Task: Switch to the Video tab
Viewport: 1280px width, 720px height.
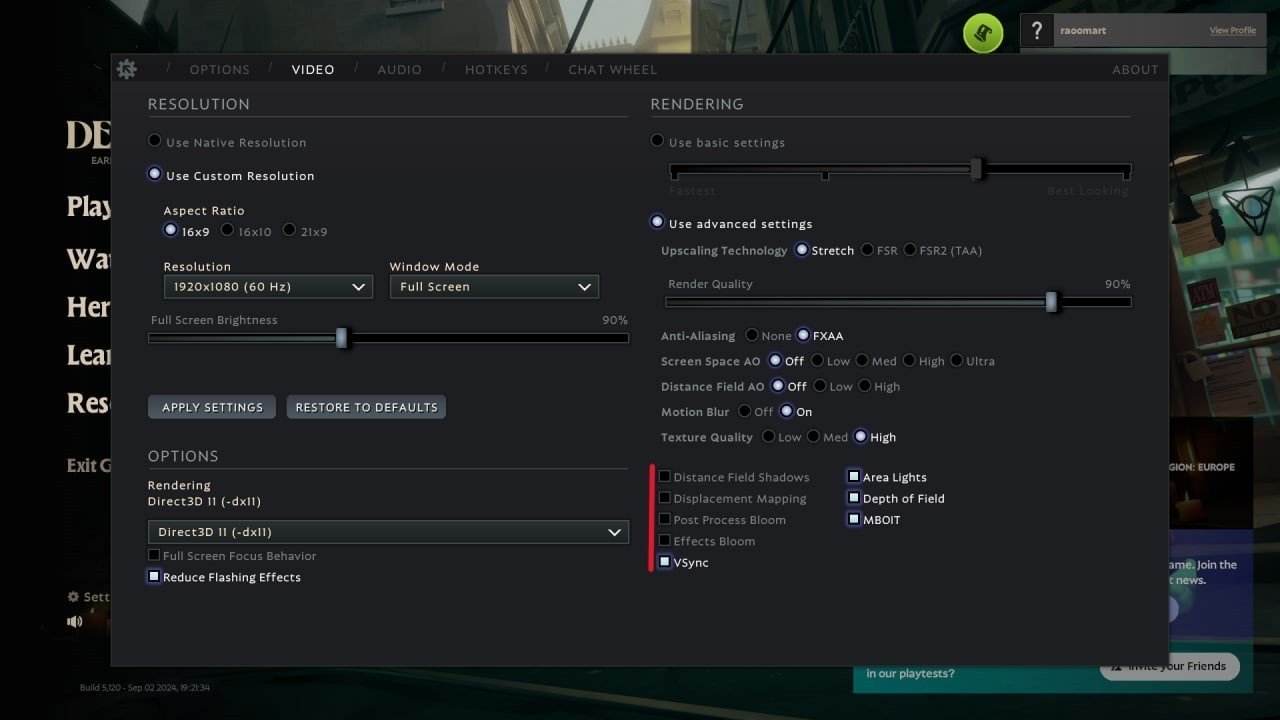Action: [313, 70]
